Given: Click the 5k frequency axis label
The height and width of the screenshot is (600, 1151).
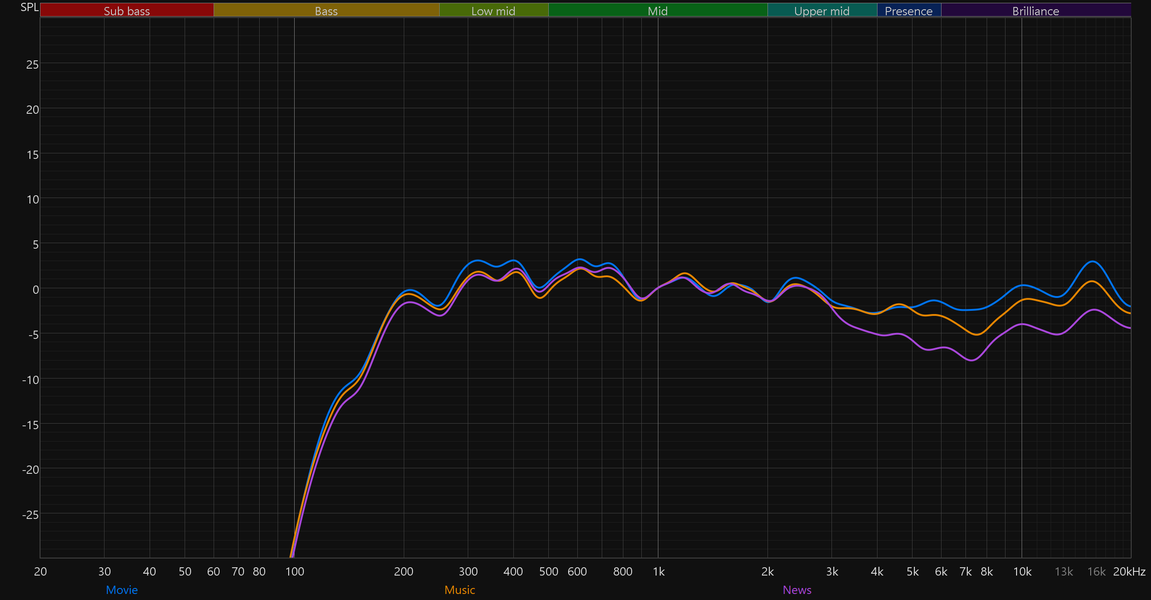Looking at the screenshot, I should point(912,571).
